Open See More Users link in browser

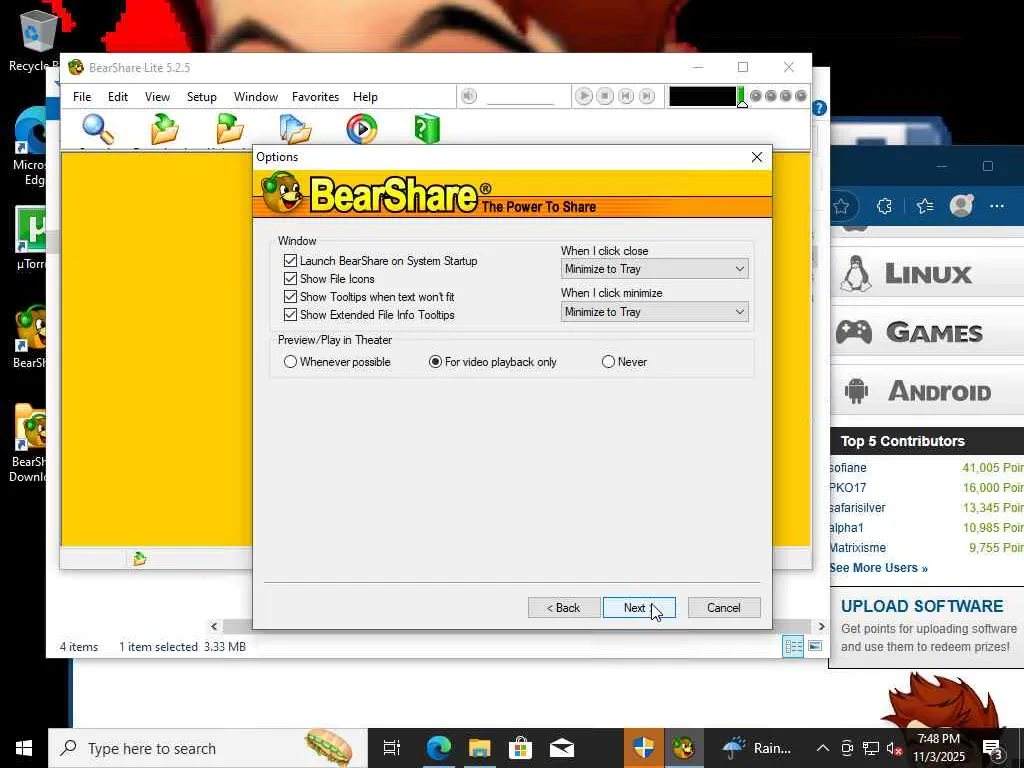pyautogui.click(x=878, y=568)
